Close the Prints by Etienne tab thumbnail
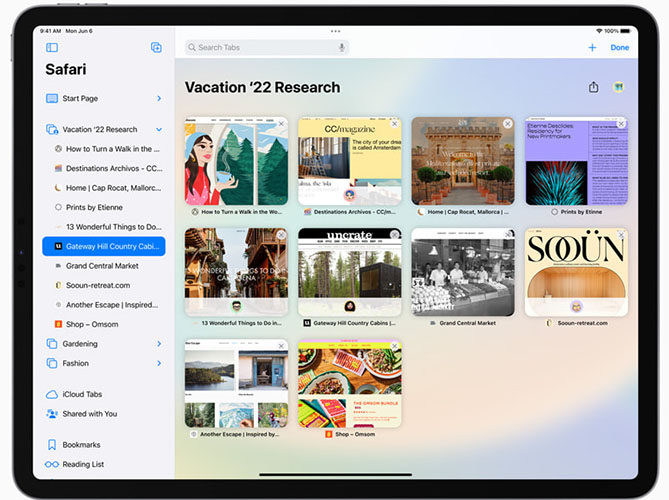 click(621, 124)
